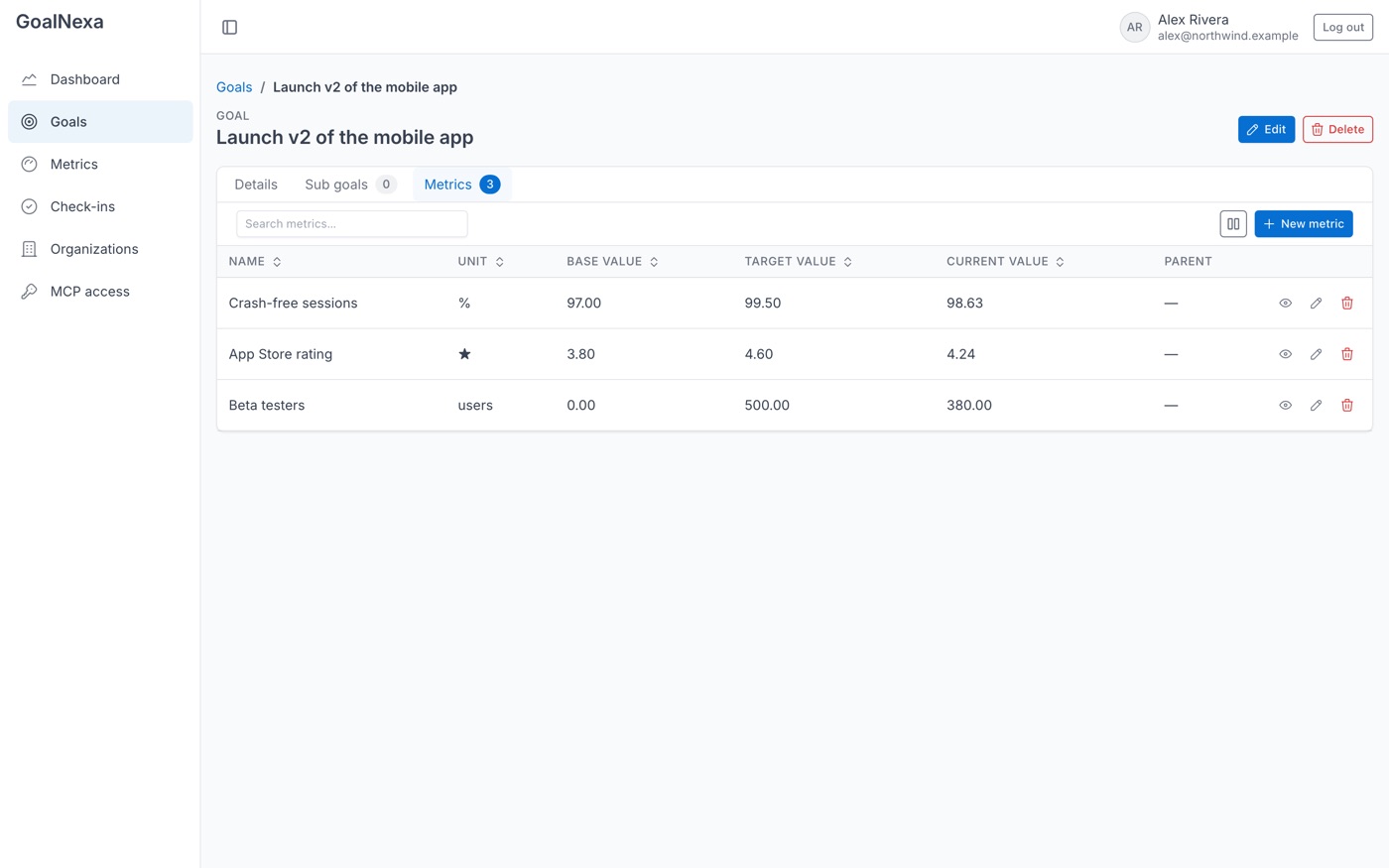Go to Goals in sidebar
The width and height of the screenshot is (1389, 868).
click(x=100, y=122)
